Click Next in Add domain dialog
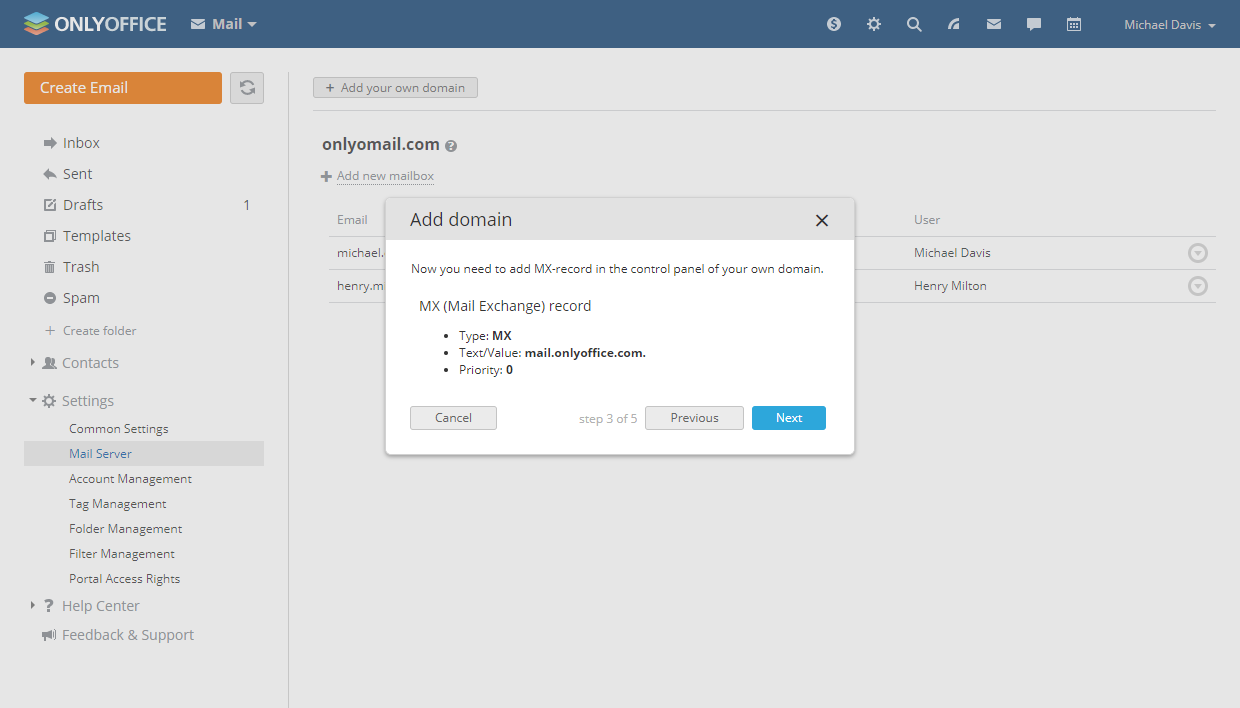 789,418
